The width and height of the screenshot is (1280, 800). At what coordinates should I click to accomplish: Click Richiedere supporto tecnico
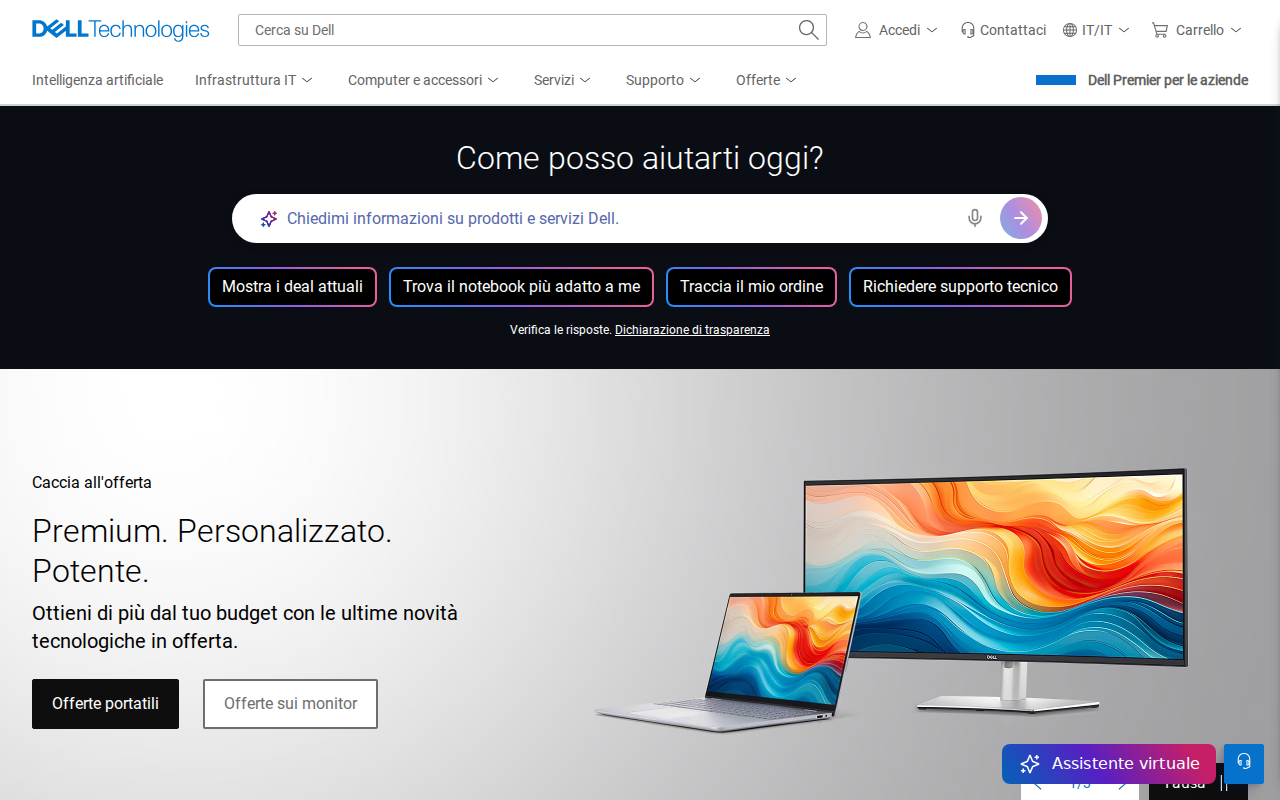960,287
